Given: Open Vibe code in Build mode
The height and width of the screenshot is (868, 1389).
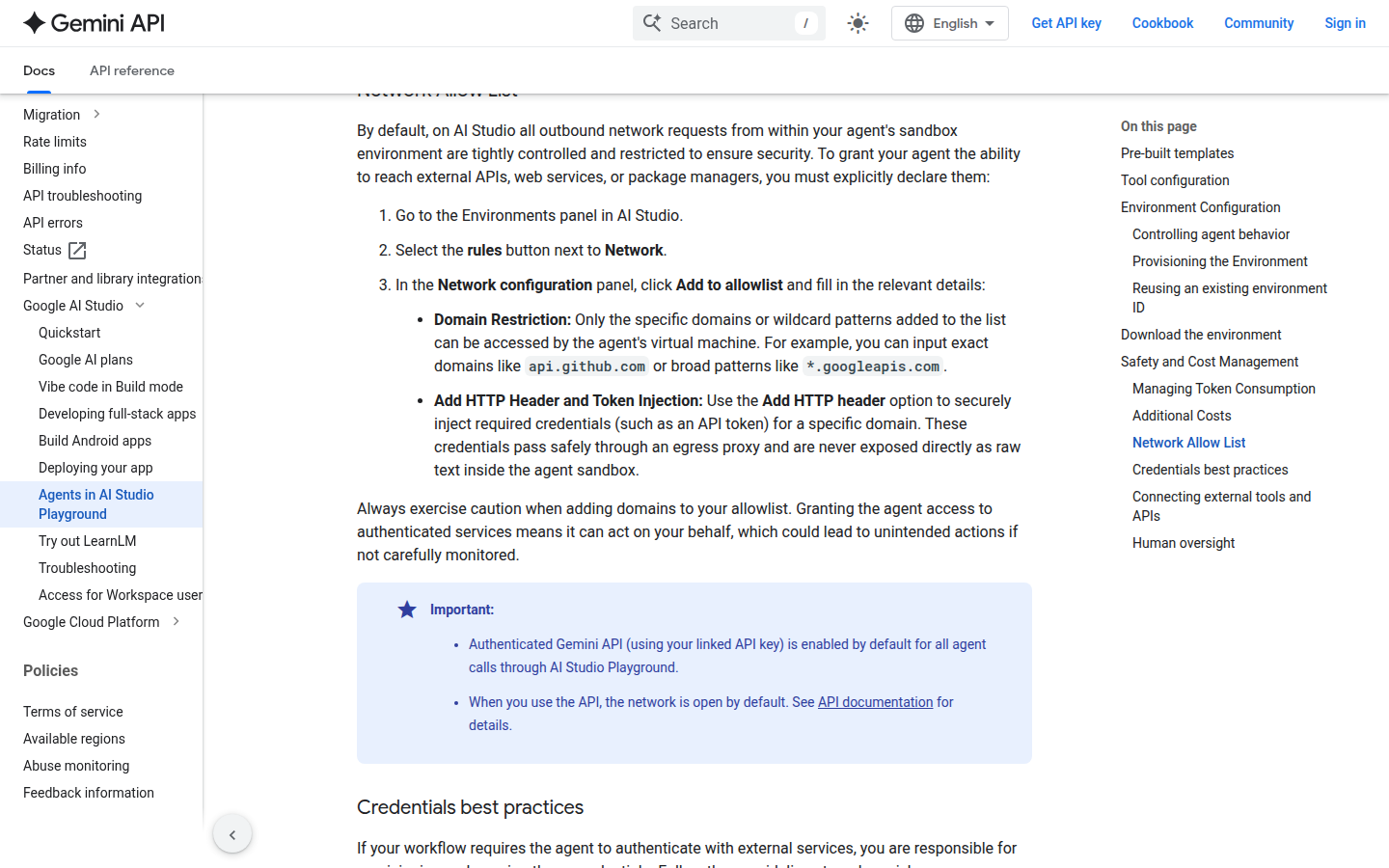Looking at the screenshot, I should 111,387.
